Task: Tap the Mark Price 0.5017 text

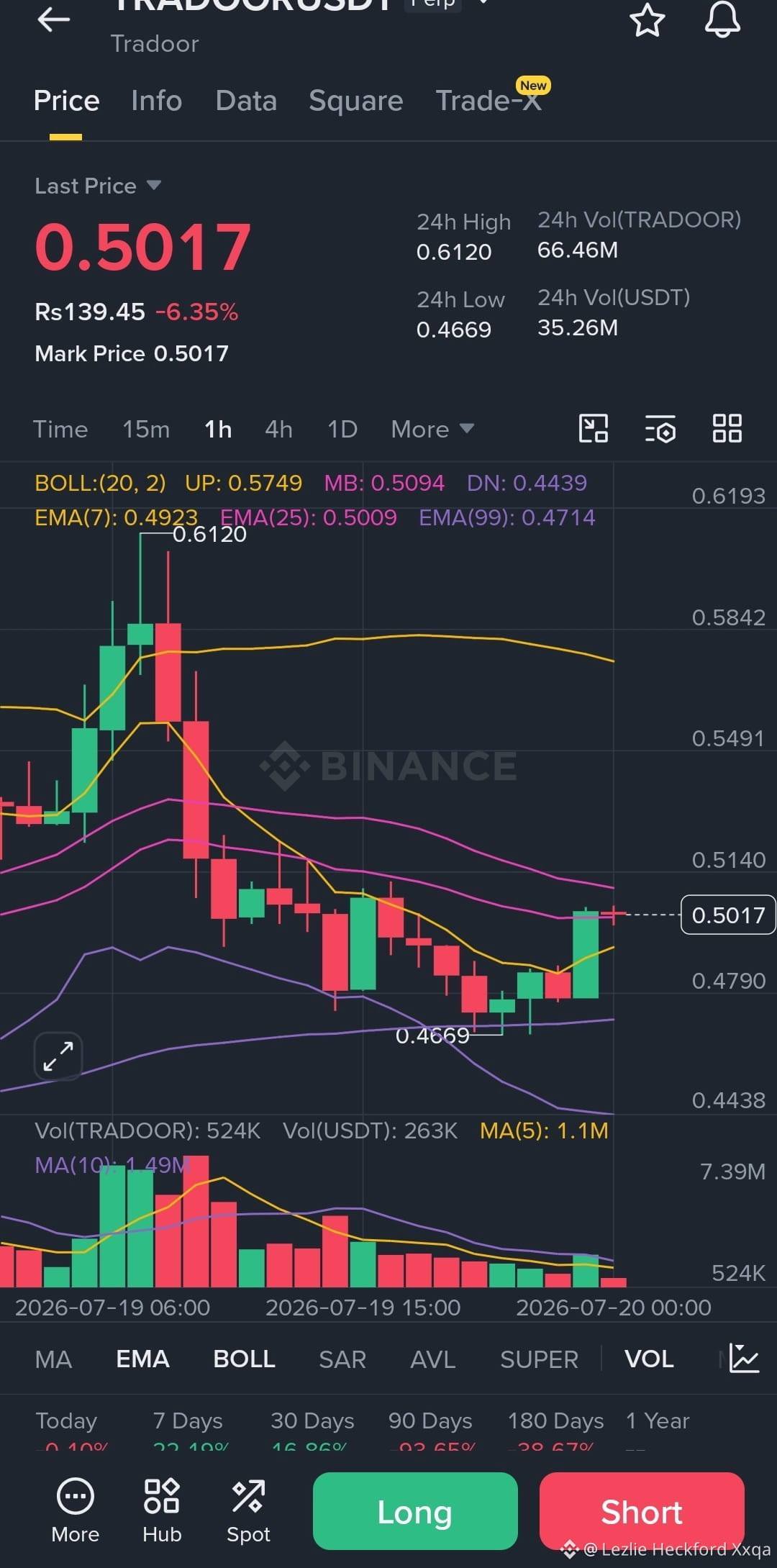Action: (132, 353)
